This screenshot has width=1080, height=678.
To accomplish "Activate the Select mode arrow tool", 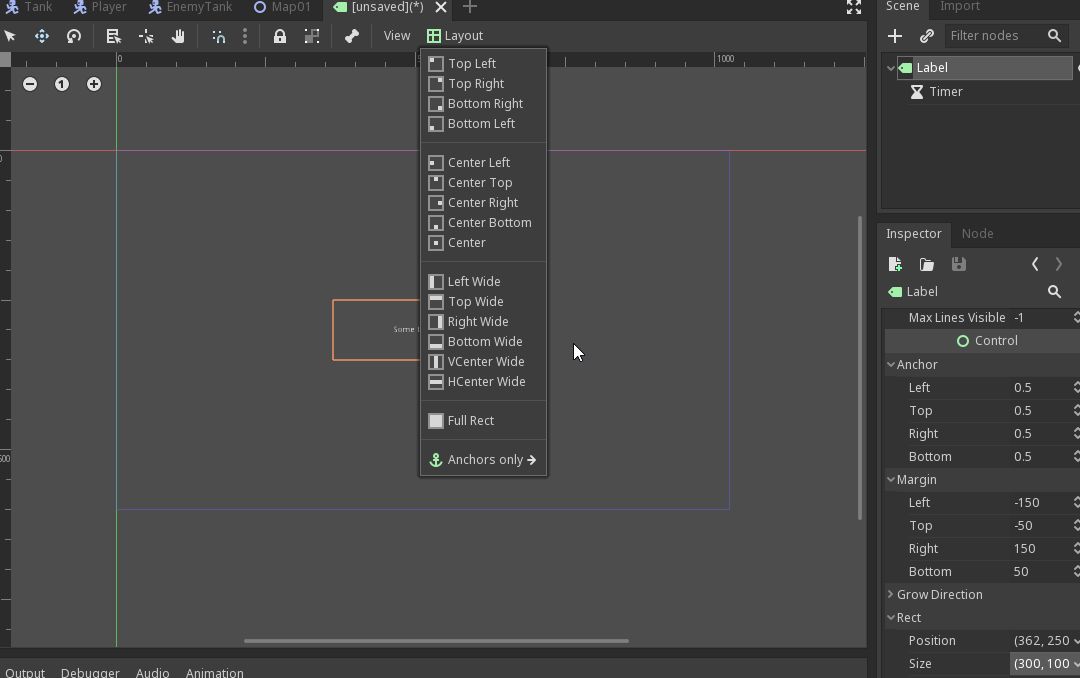I will pos(10,36).
